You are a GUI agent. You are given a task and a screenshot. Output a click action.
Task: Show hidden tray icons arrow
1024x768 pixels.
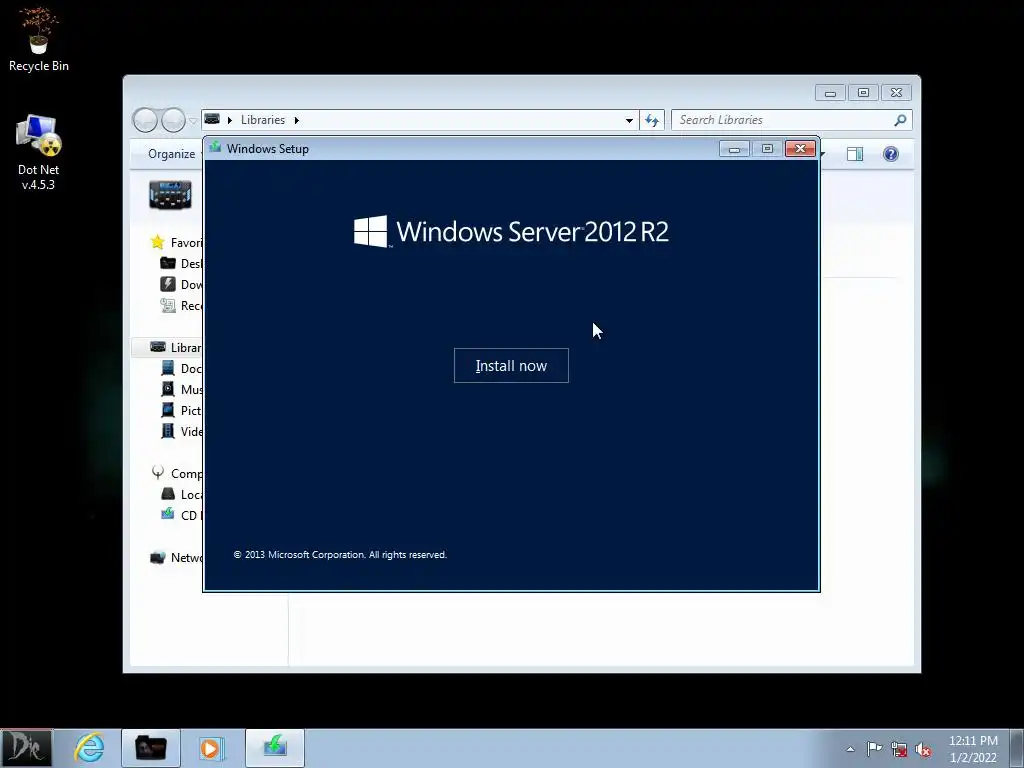(850, 749)
